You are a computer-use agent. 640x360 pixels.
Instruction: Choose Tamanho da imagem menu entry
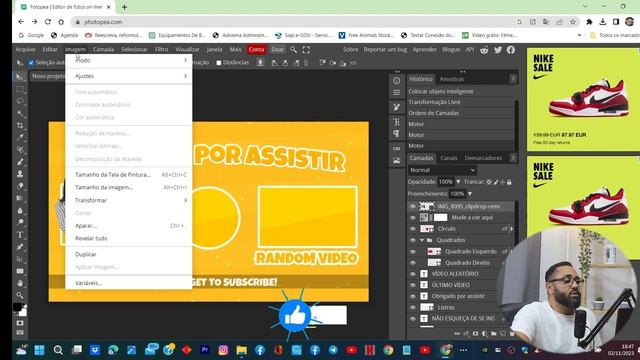click(129, 187)
